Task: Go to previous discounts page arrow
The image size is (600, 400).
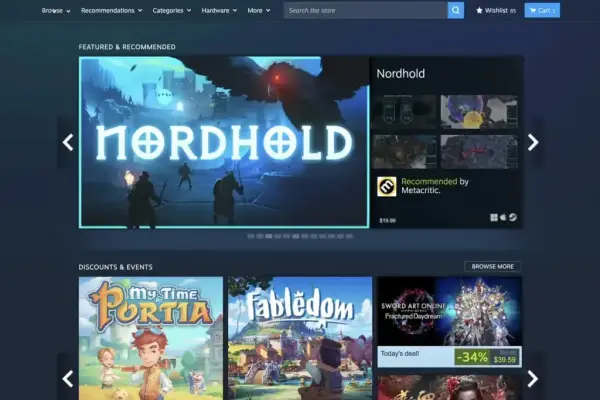Action: 68,379
